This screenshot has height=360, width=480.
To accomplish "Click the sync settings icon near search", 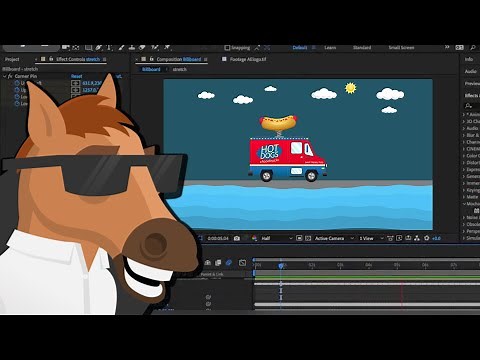I will pyautogui.click(x=460, y=48).
